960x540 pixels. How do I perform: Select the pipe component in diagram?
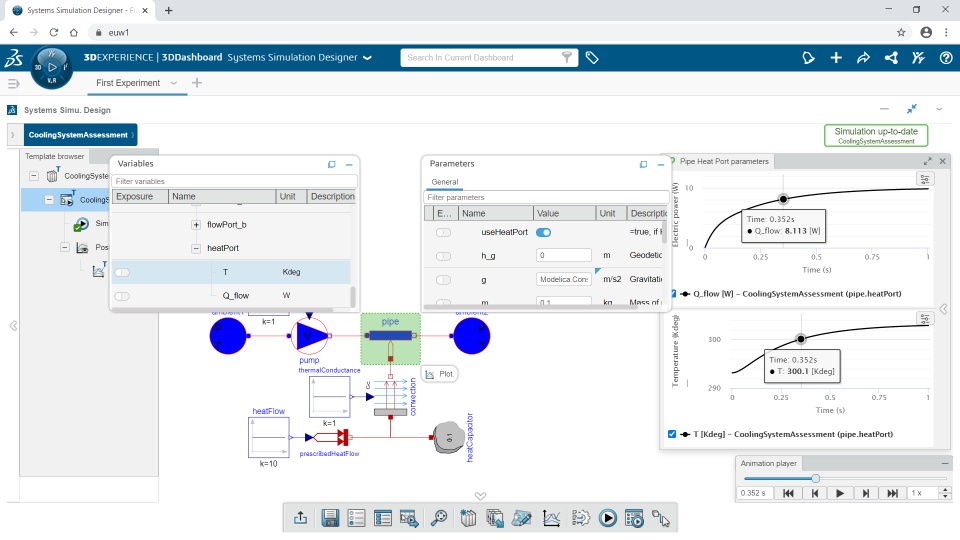tap(390, 338)
